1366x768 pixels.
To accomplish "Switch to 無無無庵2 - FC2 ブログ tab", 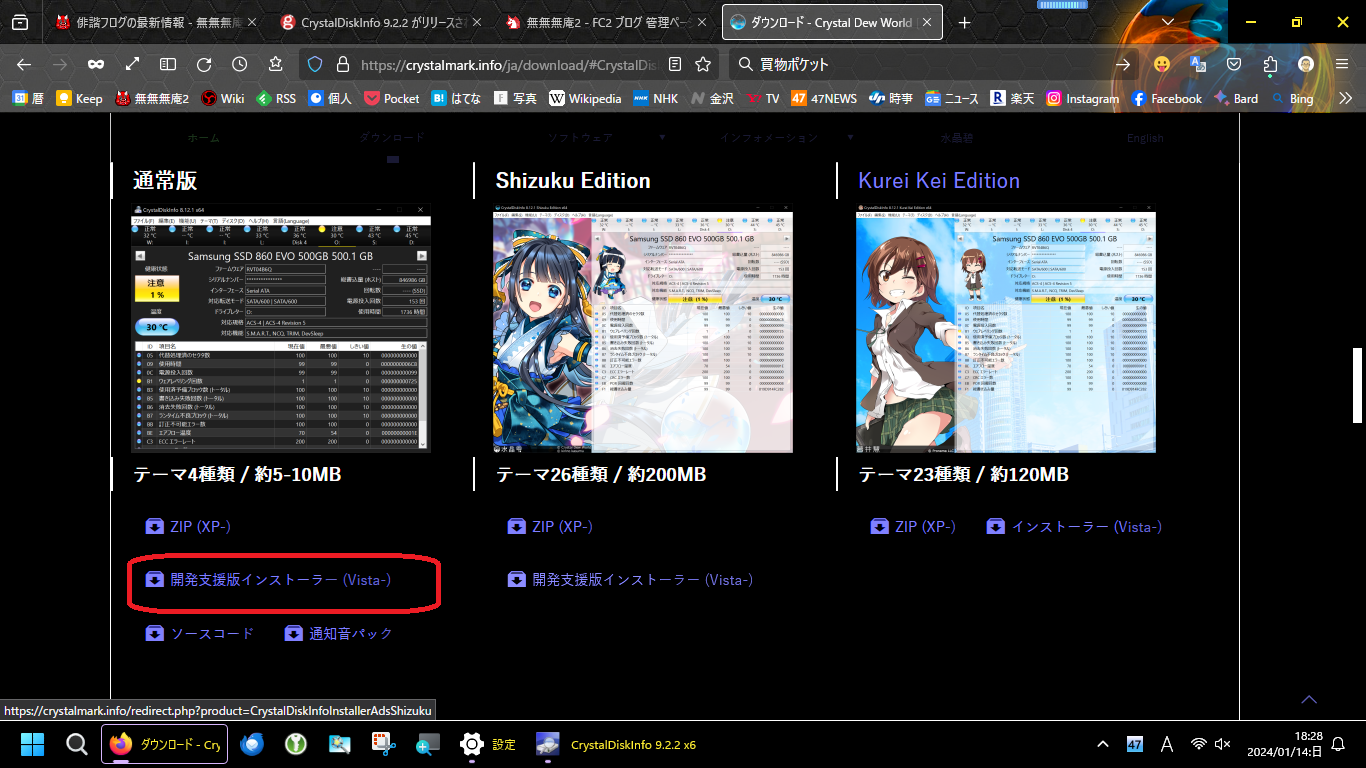I will [606, 22].
